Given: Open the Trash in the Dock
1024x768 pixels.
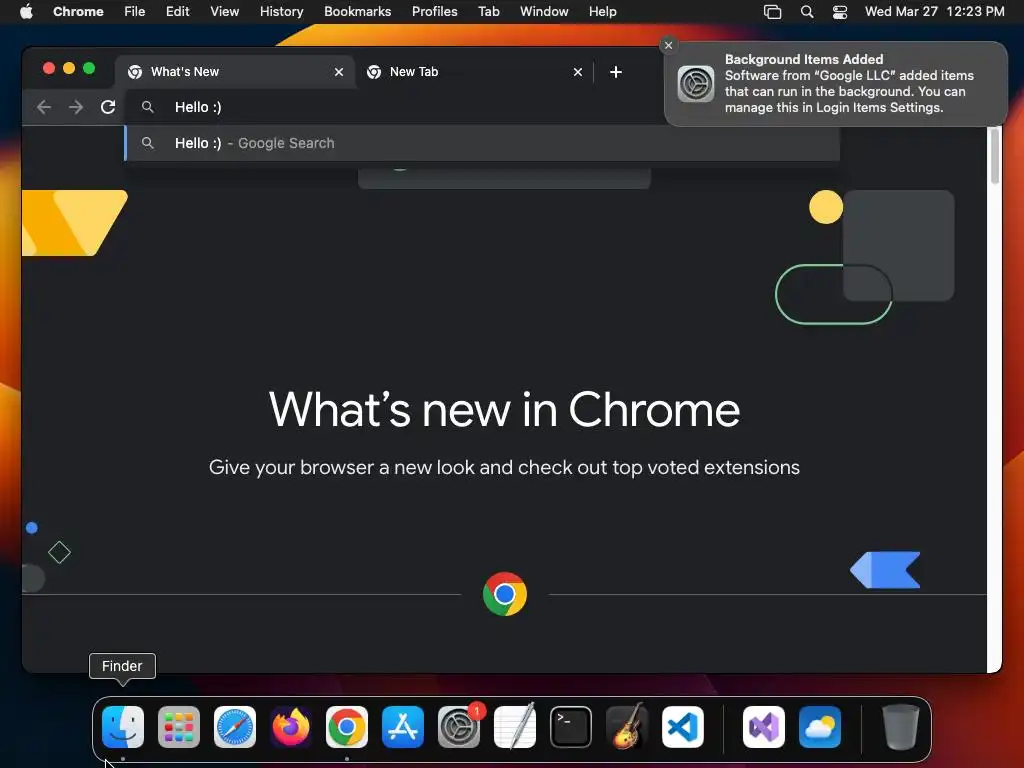Looking at the screenshot, I should click(x=901, y=727).
